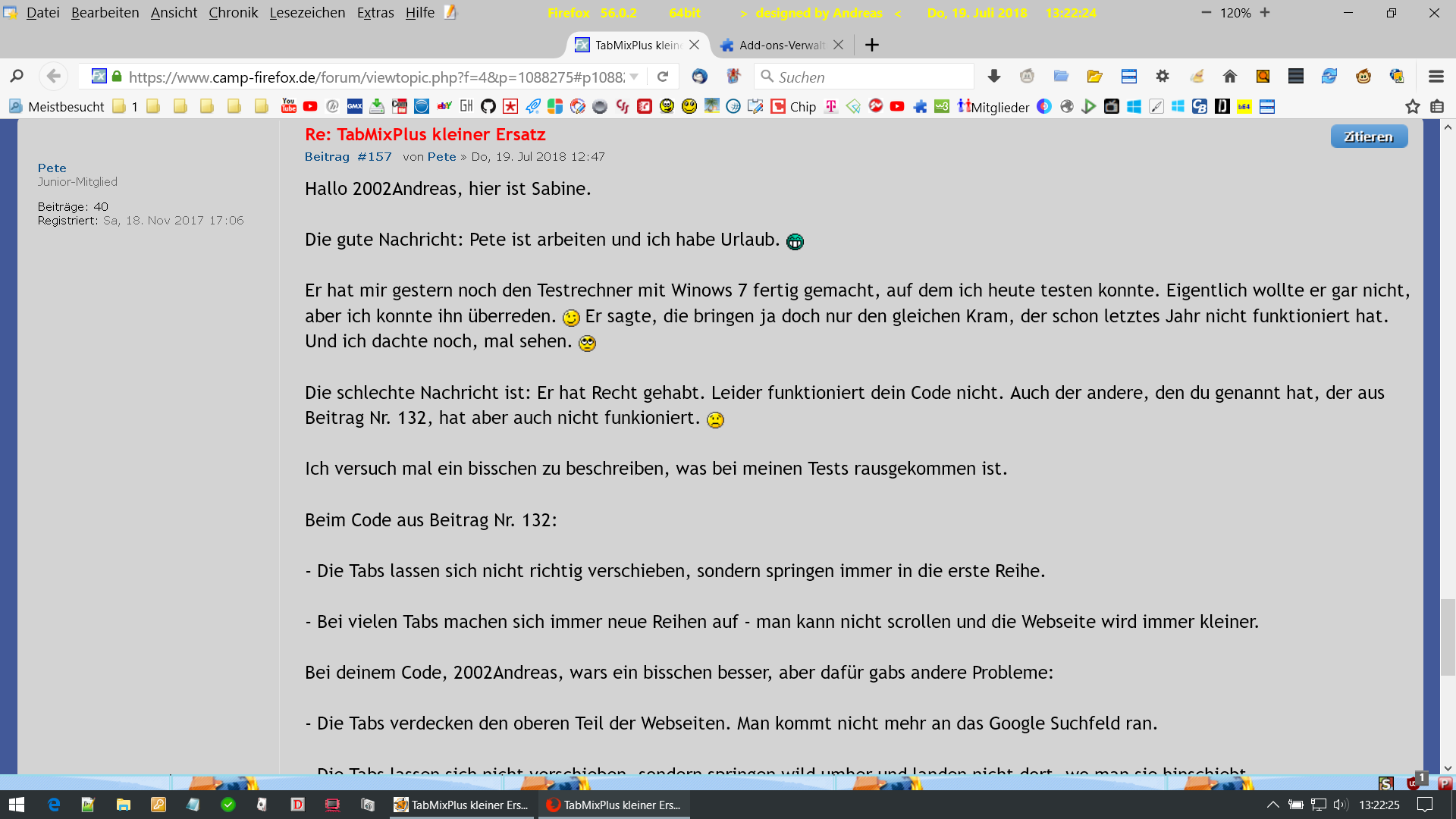The height and width of the screenshot is (819, 1456).
Task: Switch to the Add-ons-Verwaltung tab
Action: pos(781,45)
